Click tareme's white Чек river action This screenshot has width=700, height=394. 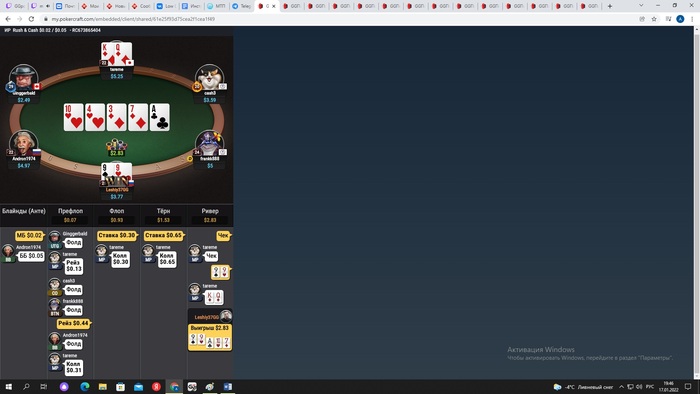tap(211, 256)
